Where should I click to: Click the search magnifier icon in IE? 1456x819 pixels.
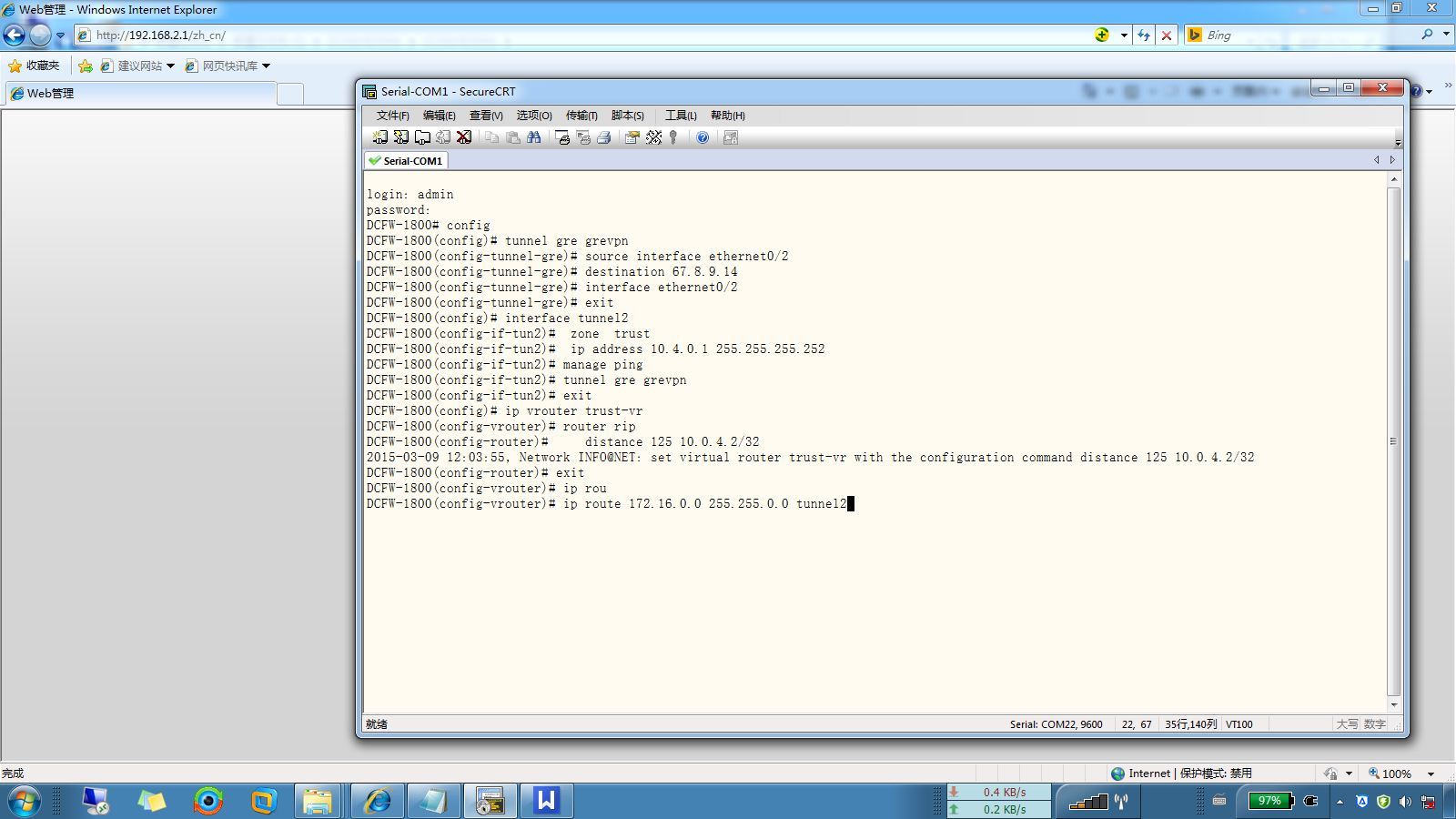pos(1427,35)
